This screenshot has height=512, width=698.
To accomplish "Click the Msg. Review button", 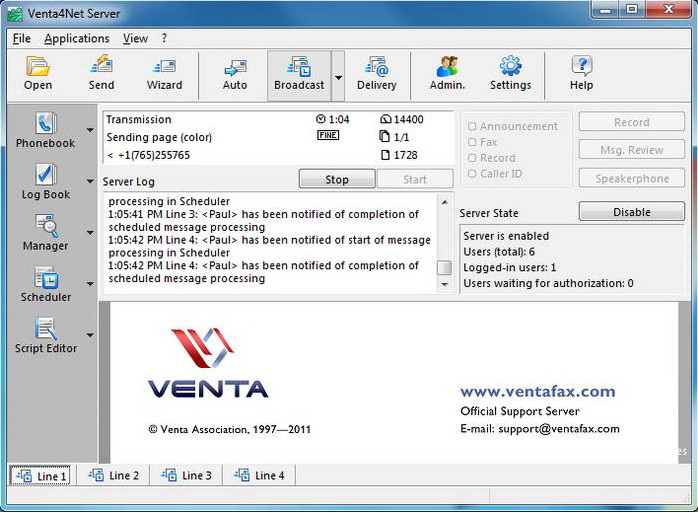I will [632, 150].
